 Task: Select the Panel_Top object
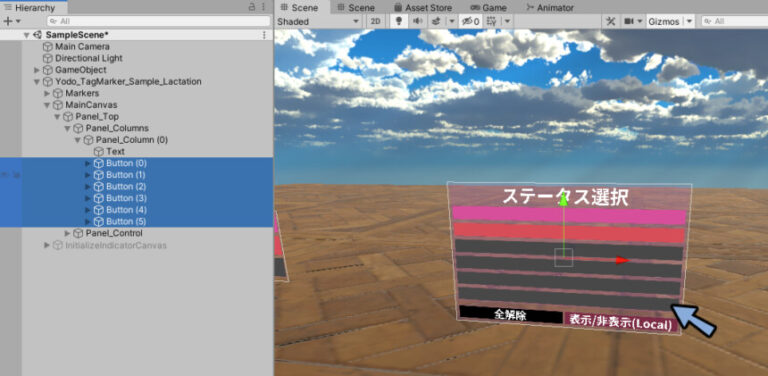coord(97,117)
